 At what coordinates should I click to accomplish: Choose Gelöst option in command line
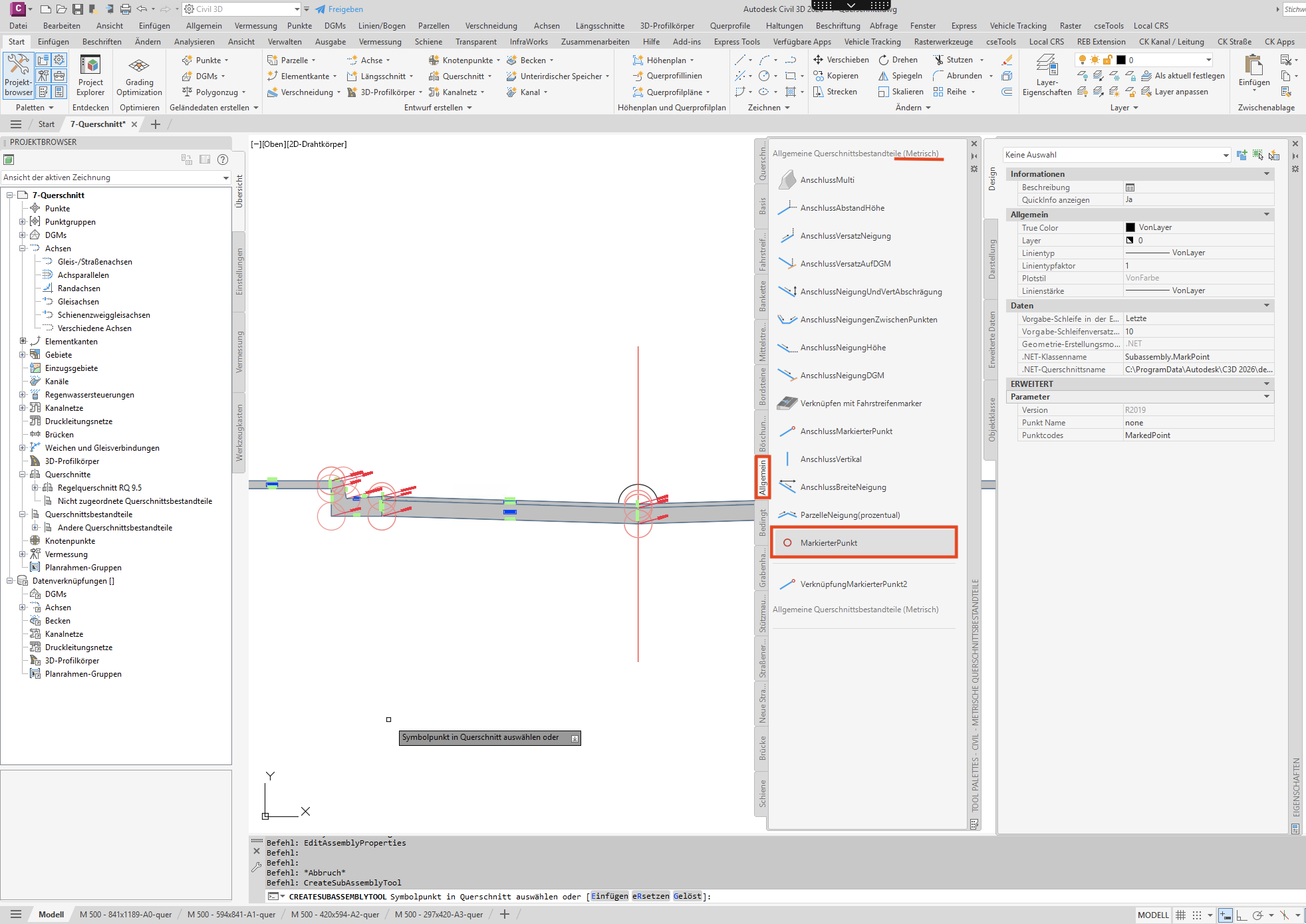tap(688, 897)
